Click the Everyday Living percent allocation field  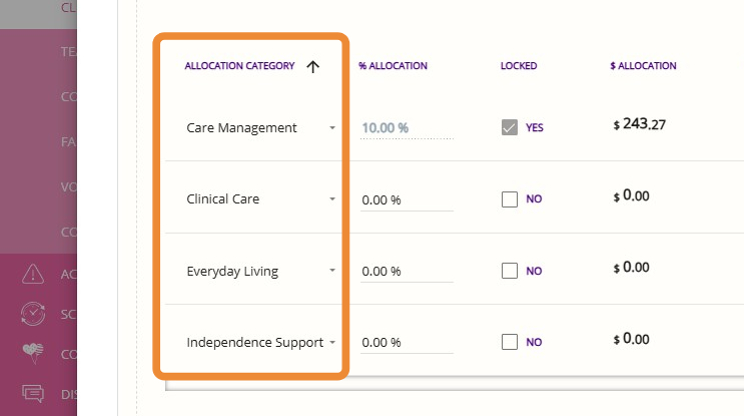[x=406, y=272]
